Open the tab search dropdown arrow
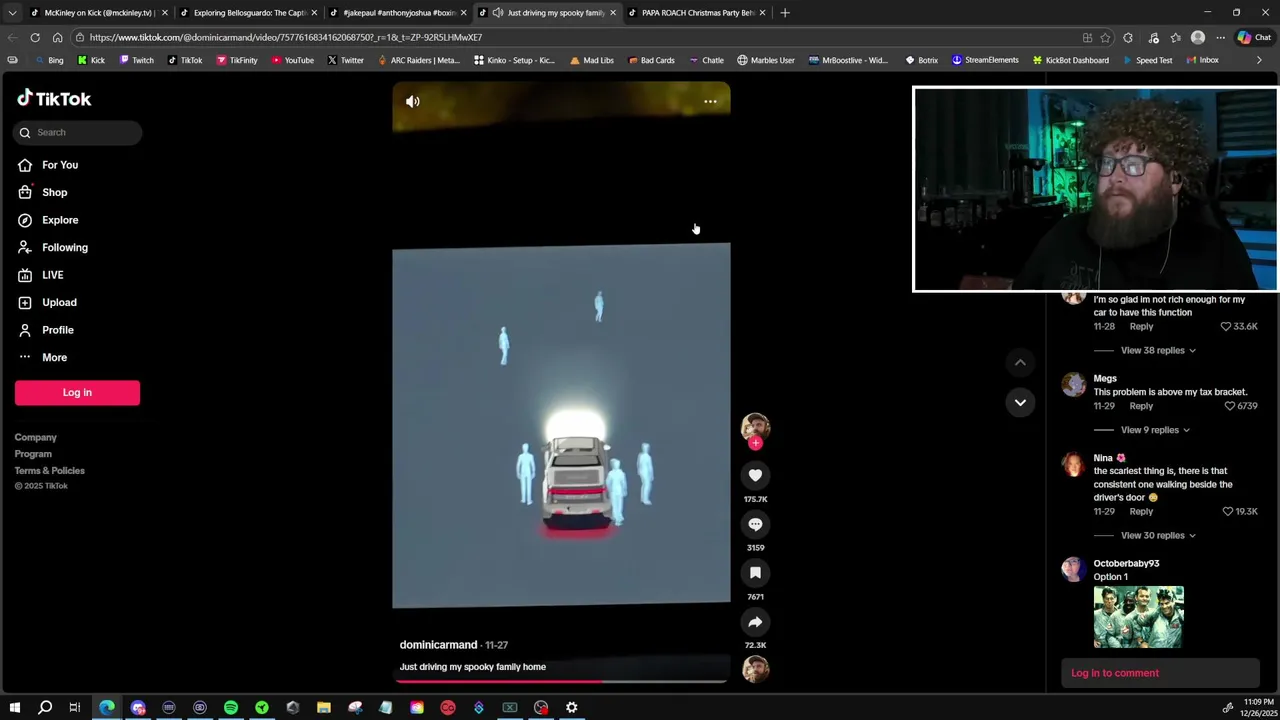Image resolution: width=1280 pixels, height=720 pixels. [12, 13]
